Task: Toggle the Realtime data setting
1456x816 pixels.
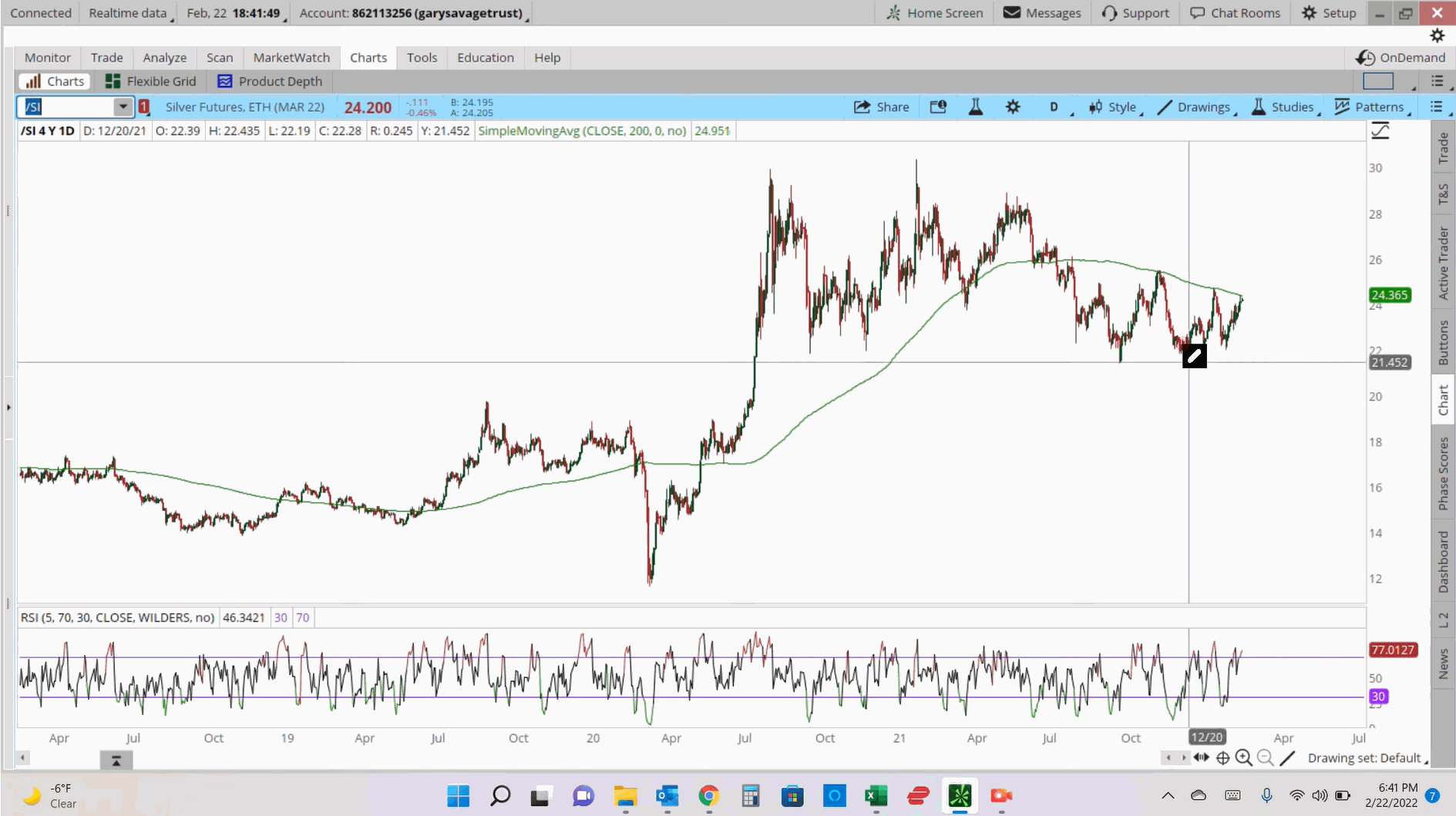Action: (128, 12)
